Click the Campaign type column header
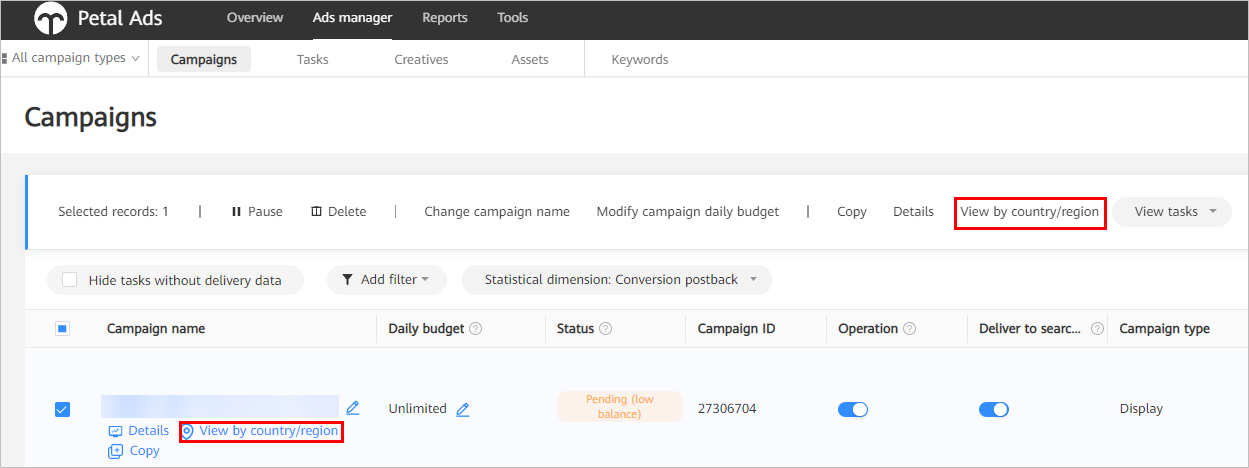Screen dimensions: 1249x468 [x=1165, y=328]
